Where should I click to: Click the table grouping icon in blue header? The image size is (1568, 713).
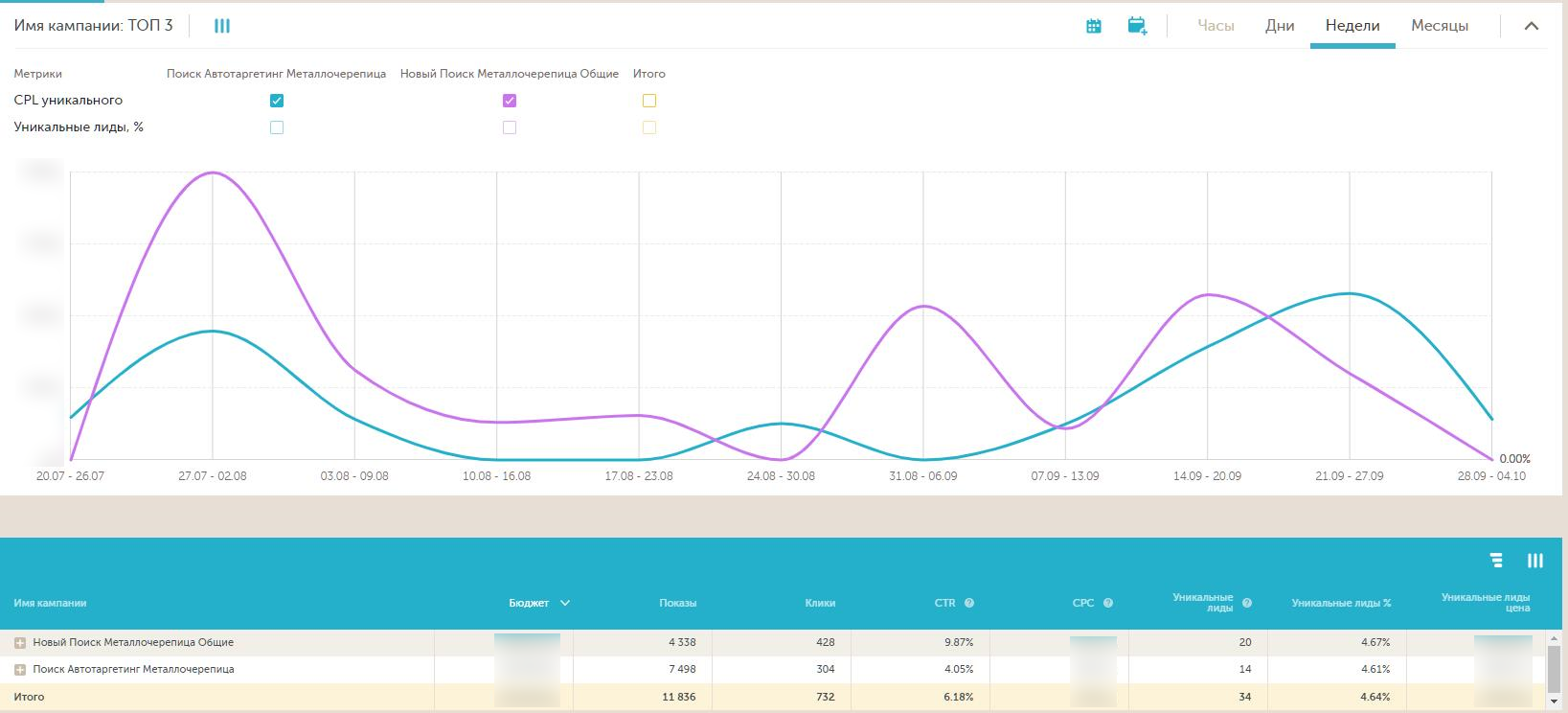1496,561
